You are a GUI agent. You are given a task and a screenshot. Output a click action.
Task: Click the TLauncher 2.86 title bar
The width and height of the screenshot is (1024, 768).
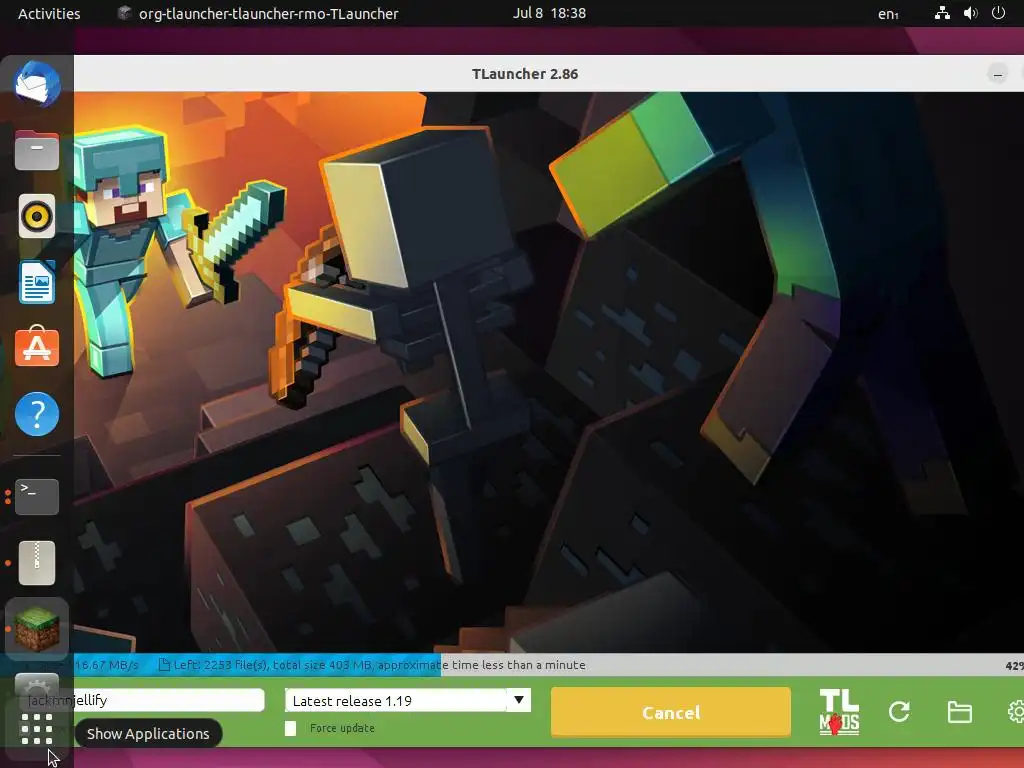525,74
